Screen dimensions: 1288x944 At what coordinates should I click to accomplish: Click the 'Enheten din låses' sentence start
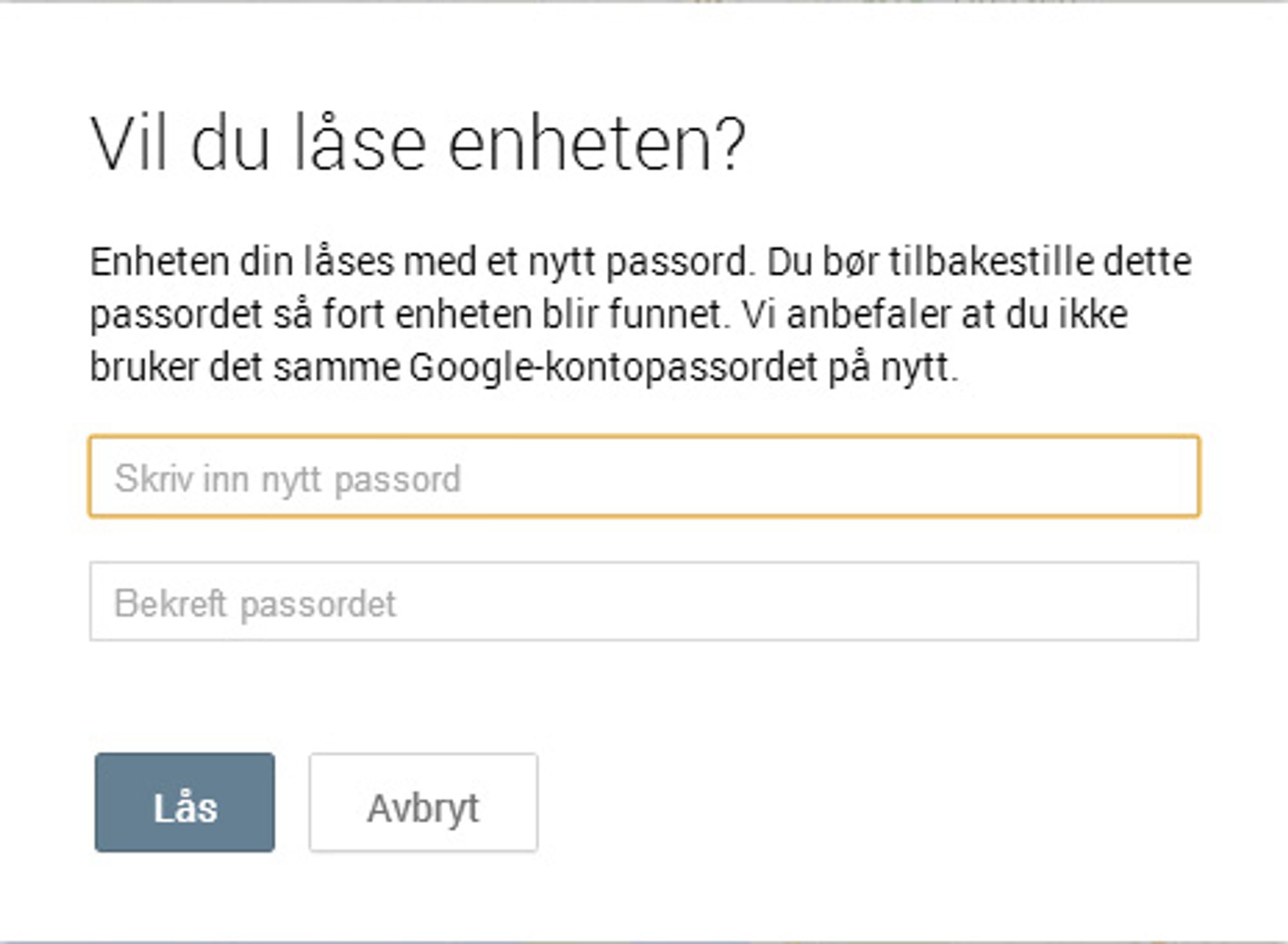tap(242, 262)
